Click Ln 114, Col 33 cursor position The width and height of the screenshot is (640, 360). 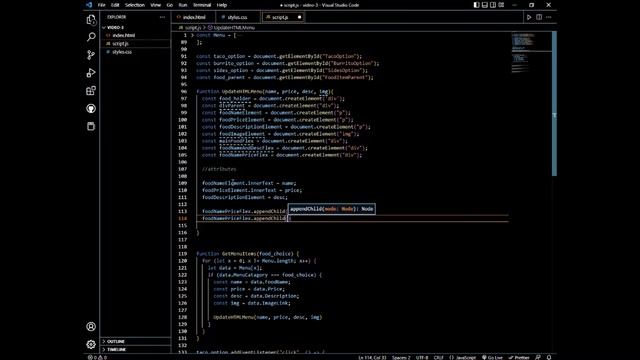372,357
